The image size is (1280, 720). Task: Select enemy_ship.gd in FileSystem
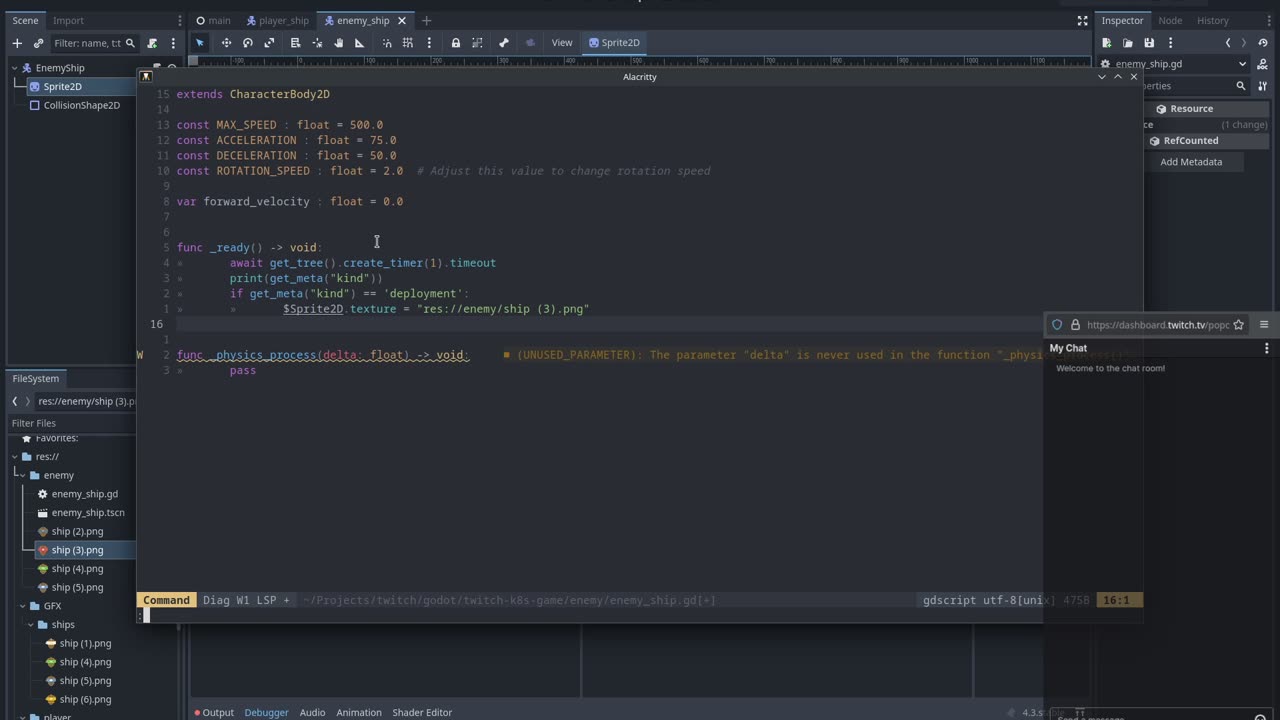(x=84, y=494)
